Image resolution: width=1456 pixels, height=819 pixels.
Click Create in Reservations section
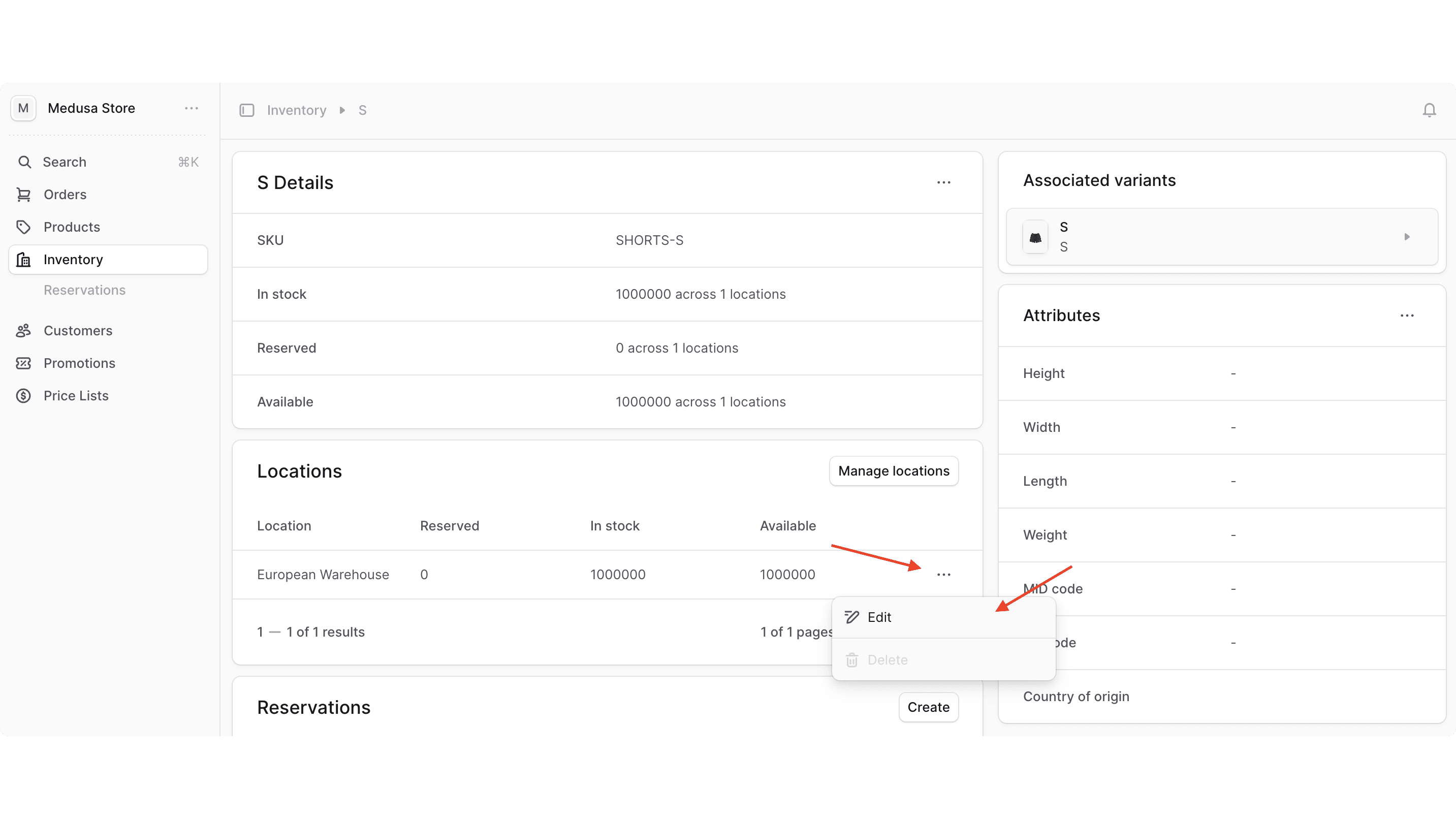(928, 707)
